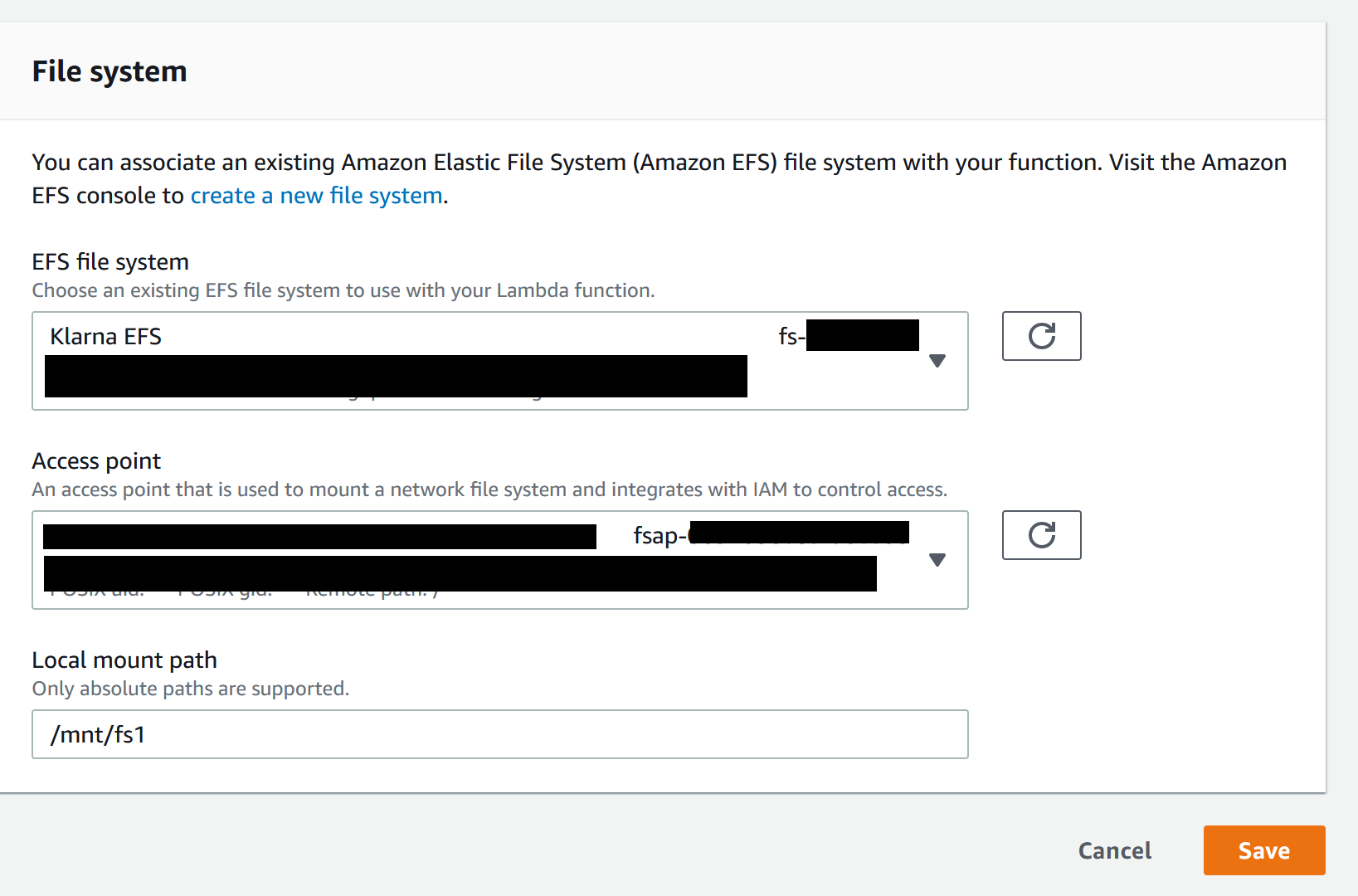Expand the Access point dropdown arrow
Viewport: 1358px width, 896px height.
coord(937,560)
